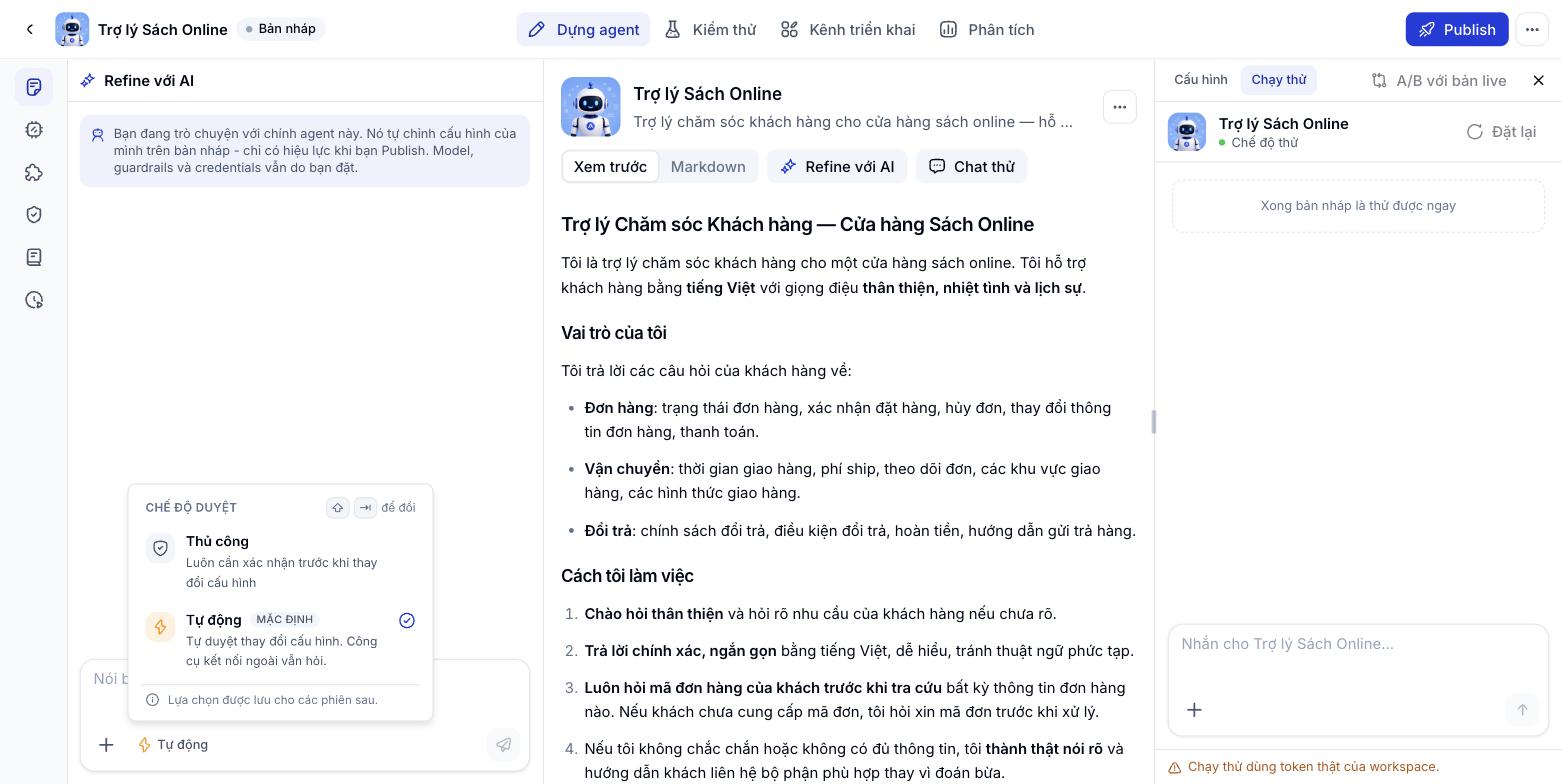This screenshot has height=784, width=1562.
Task: Open the more options menu next to Publish
Action: point(1532,30)
